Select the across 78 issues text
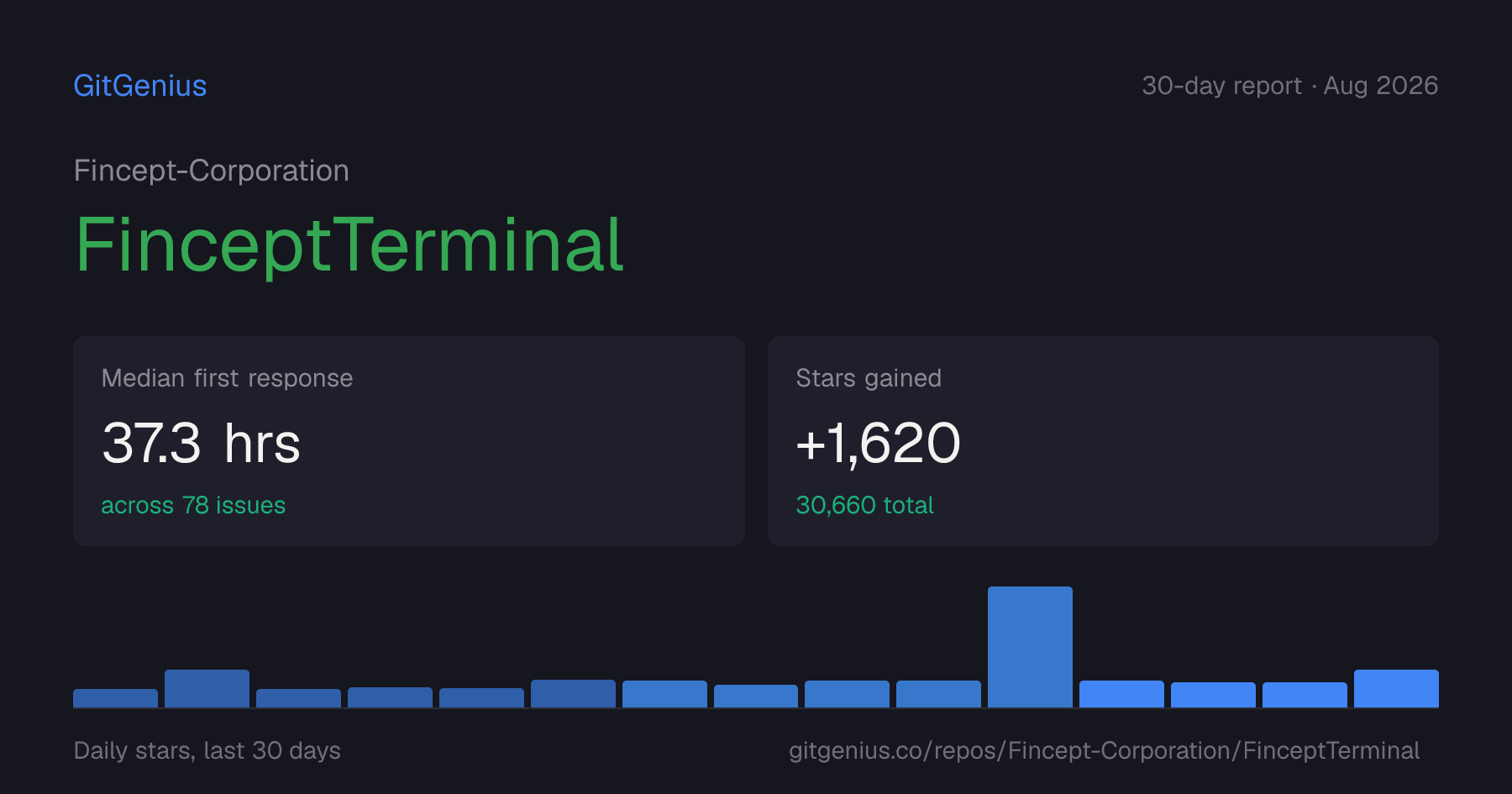Viewport: 1512px width, 794px height. click(x=193, y=505)
